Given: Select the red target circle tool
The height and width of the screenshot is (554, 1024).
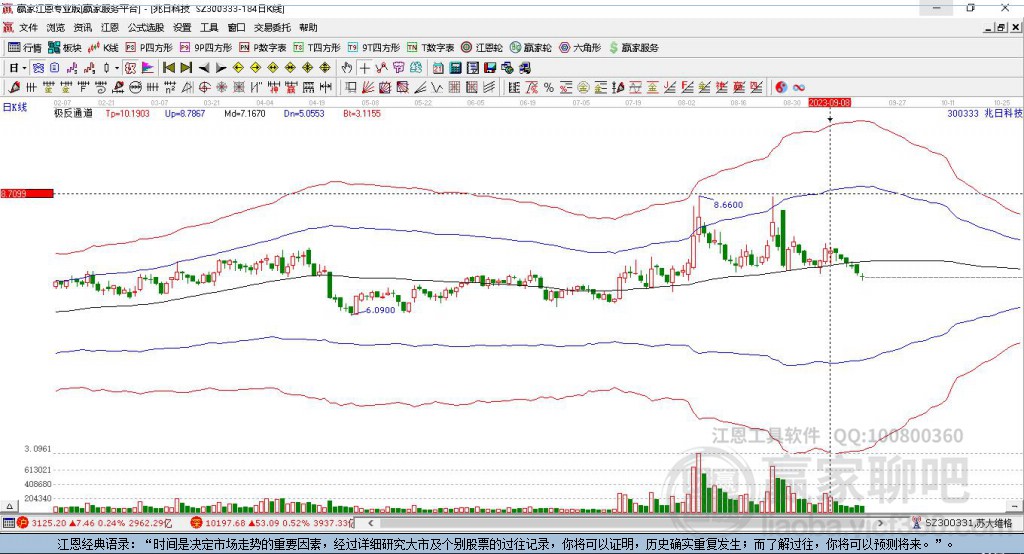Looking at the screenshot, I should coord(204,88).
